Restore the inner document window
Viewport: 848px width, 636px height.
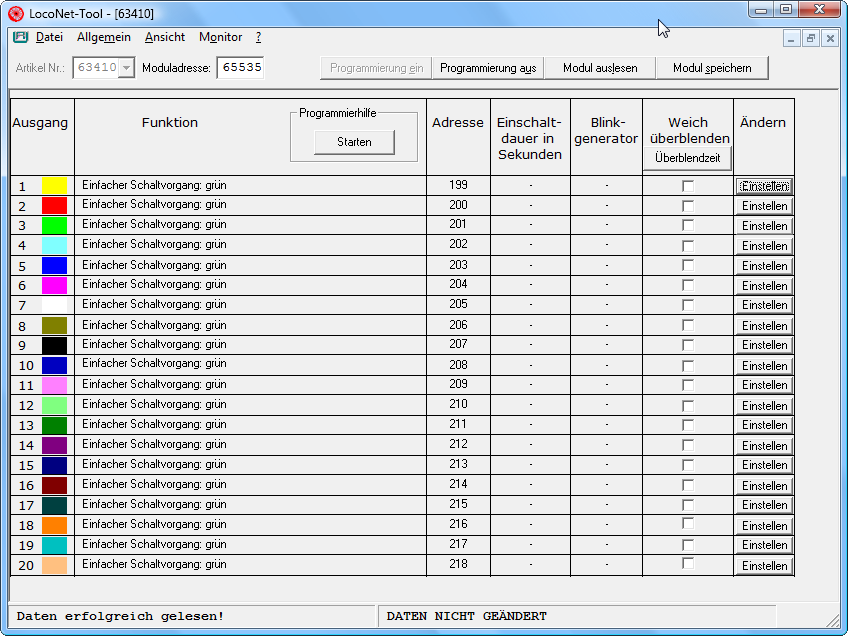coord(810,38)
